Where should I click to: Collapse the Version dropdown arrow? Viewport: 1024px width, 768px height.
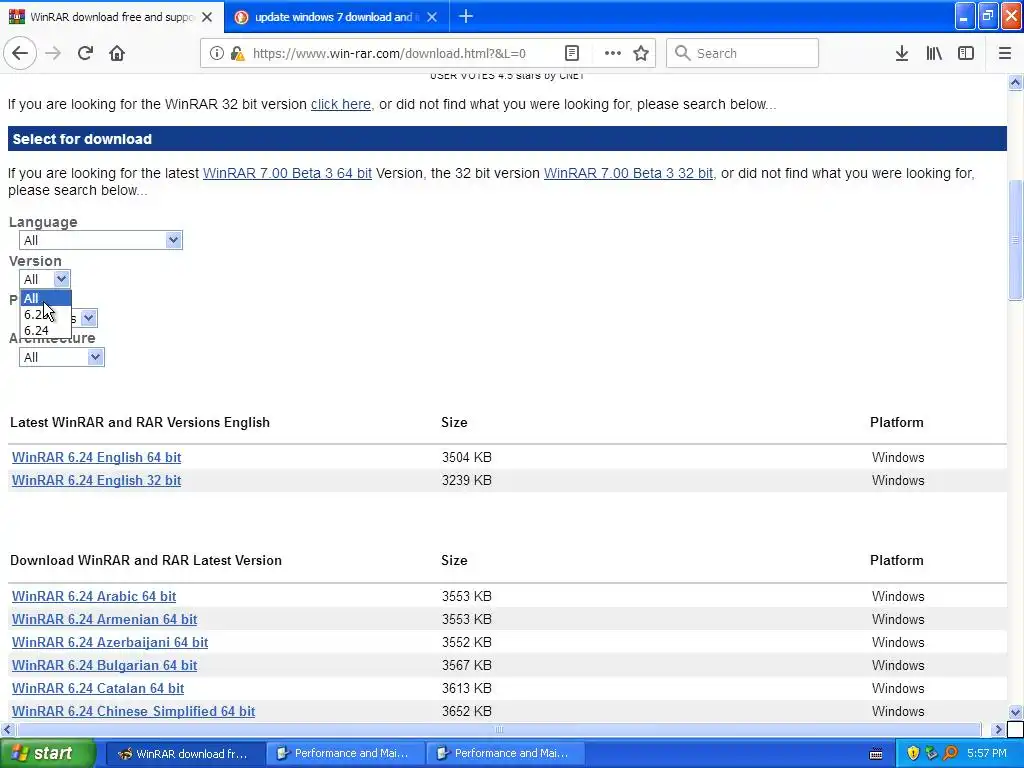pos(61,279)
